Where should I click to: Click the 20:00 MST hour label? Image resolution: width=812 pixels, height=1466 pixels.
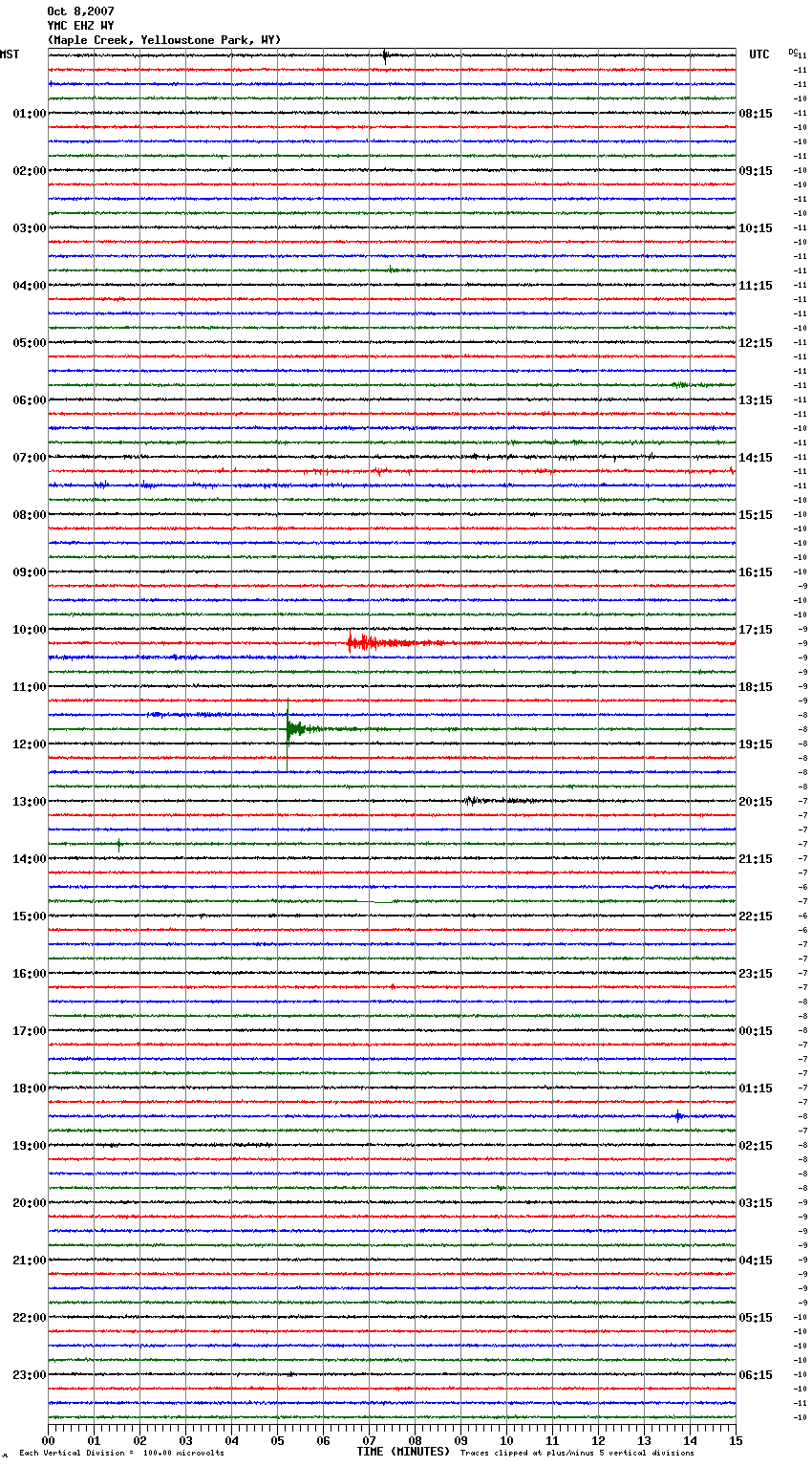(x=30, y=1203)
